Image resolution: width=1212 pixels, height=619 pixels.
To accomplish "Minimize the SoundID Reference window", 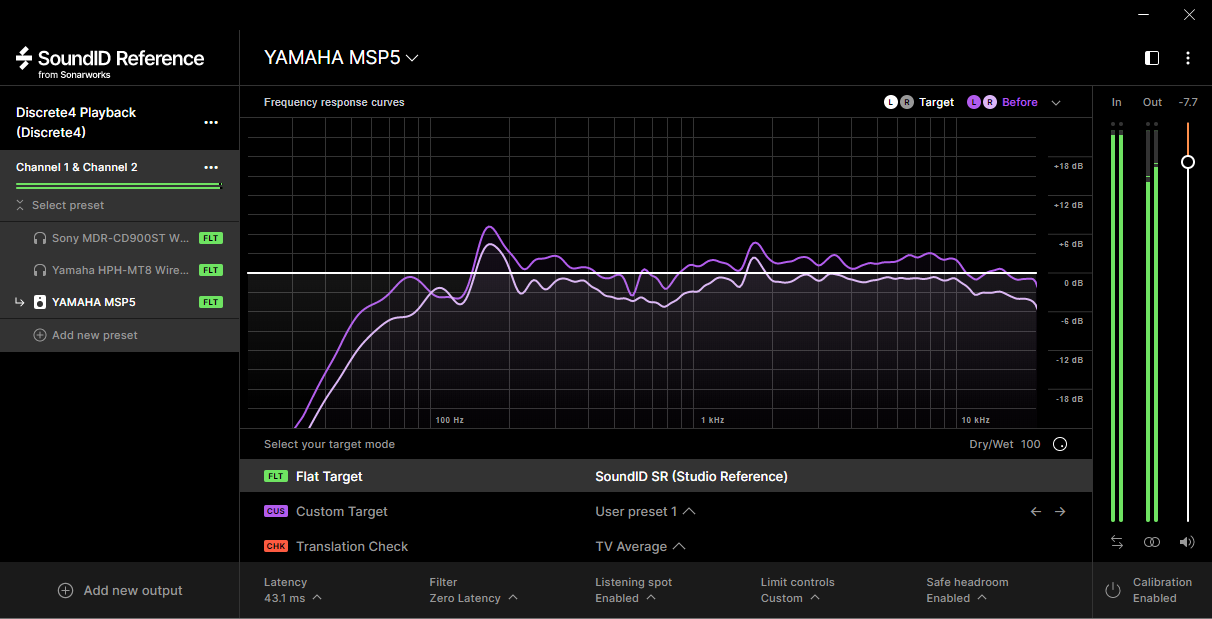I will click(x=1144, y=14).
